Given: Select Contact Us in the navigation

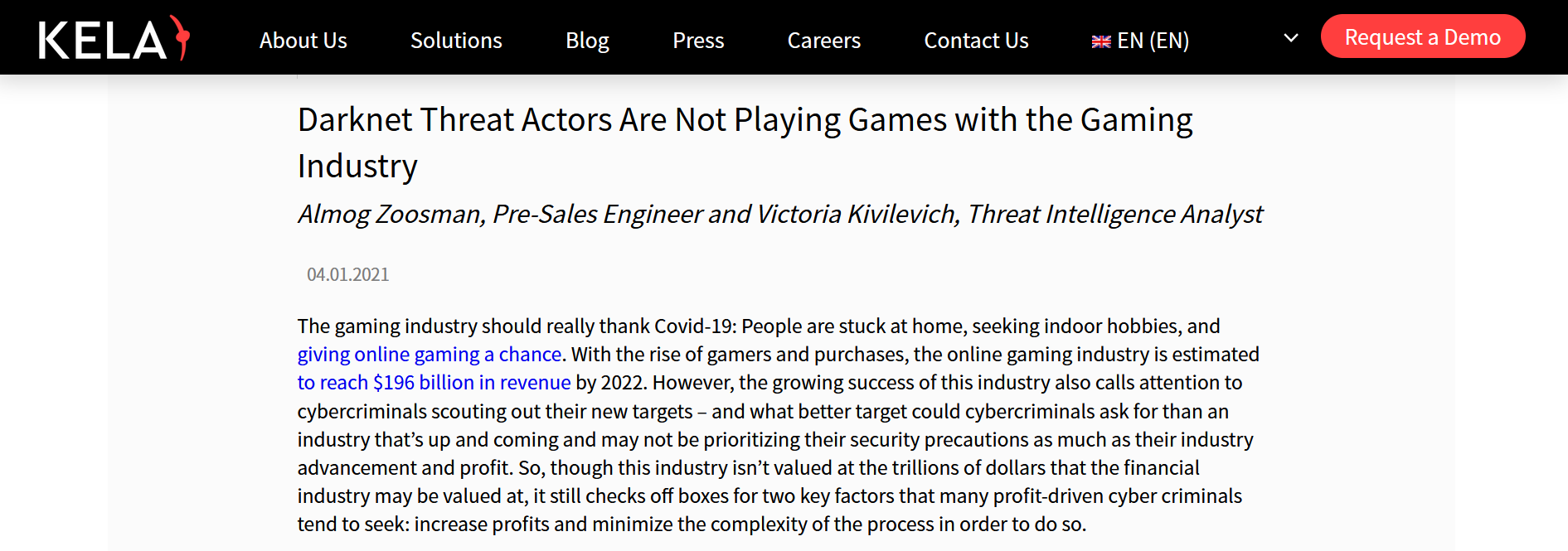Looking at the screenshot, I should [976, 41].
